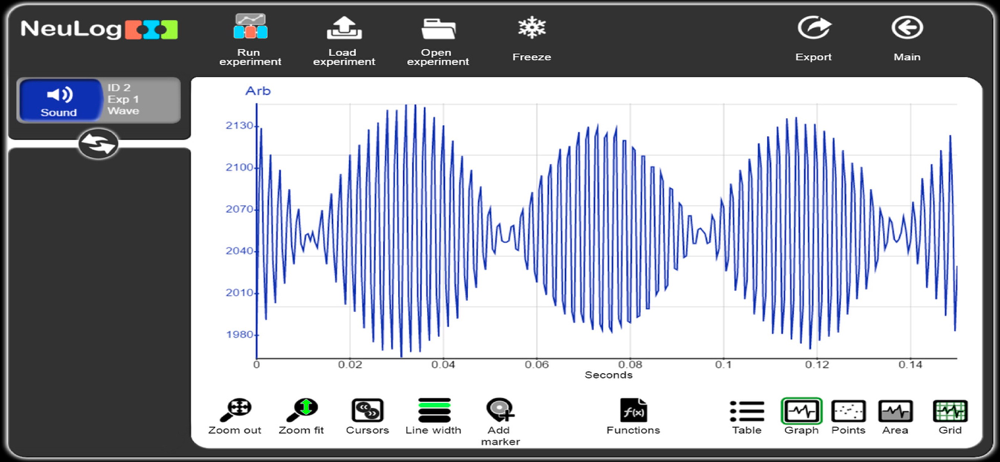
Task: Toggle the Grid display
Action: [x=950, y=411]
